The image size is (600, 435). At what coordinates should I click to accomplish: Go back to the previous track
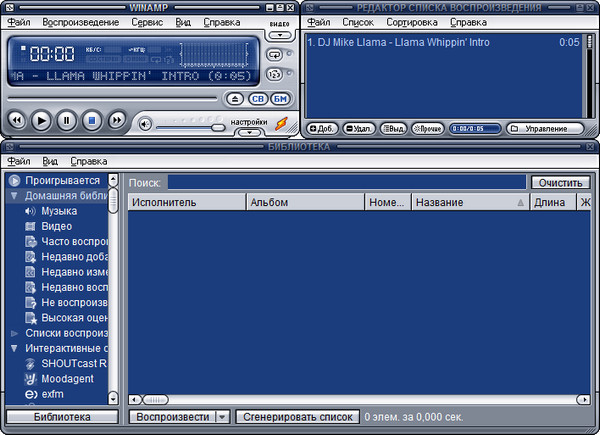(16, 120)
